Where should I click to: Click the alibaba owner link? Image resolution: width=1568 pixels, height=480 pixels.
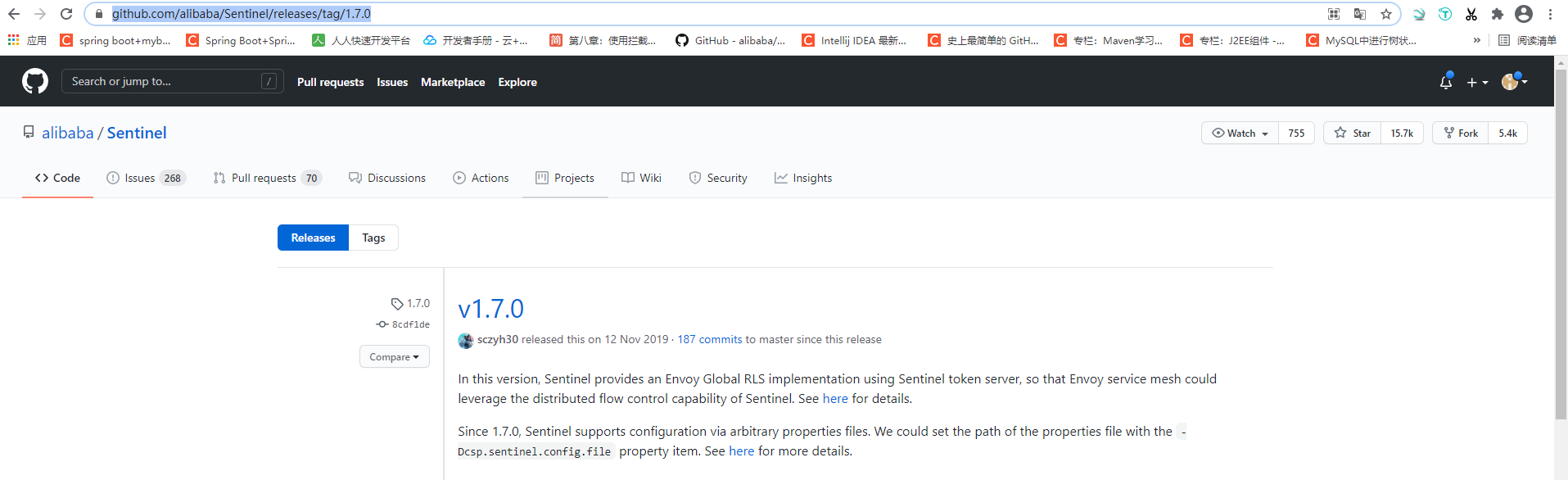tap(67, 133)
